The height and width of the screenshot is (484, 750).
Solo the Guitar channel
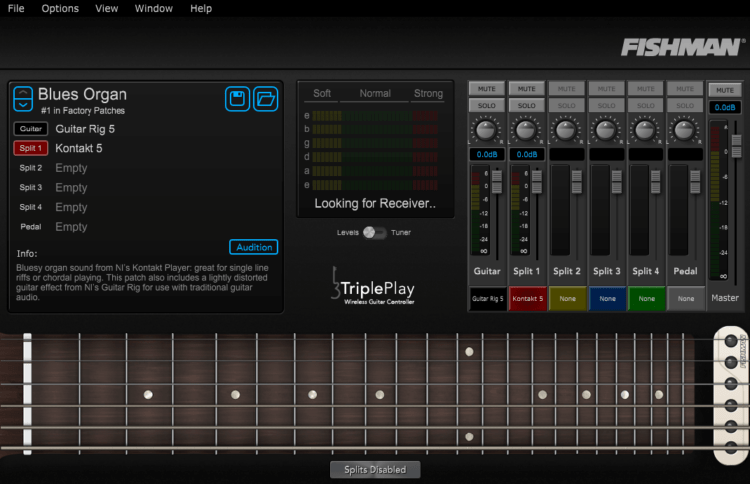486,105
